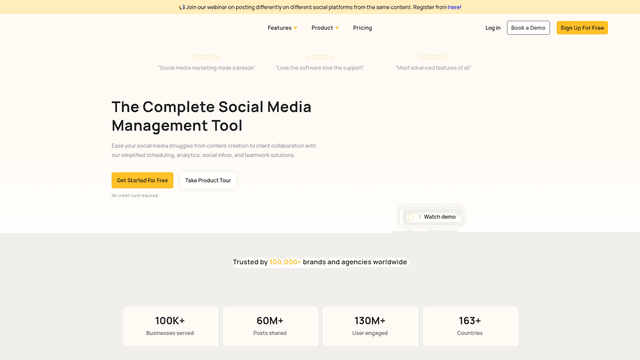
Task: Click Get Started For Free button
Action: (142, 180)
